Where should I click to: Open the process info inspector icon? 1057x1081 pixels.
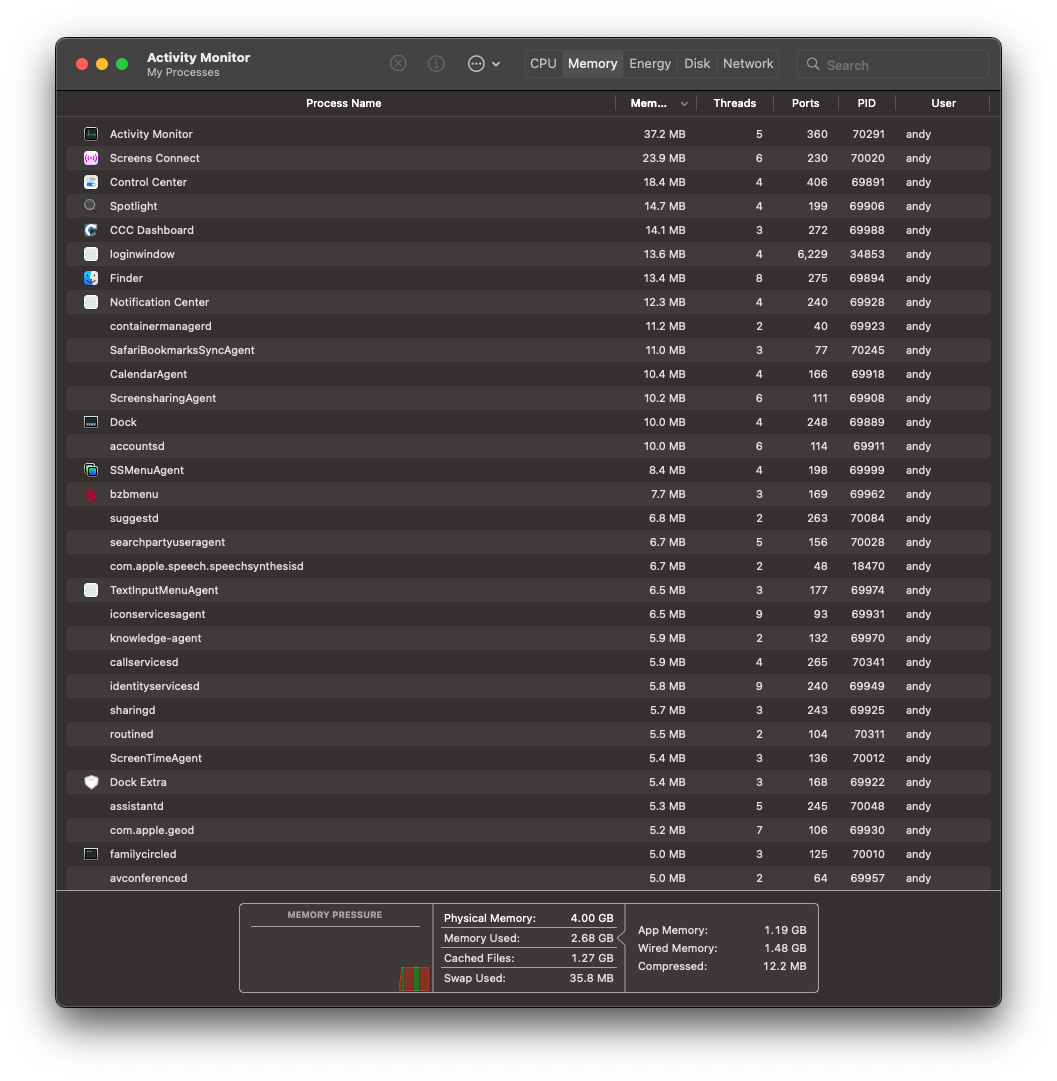point(436,63)
